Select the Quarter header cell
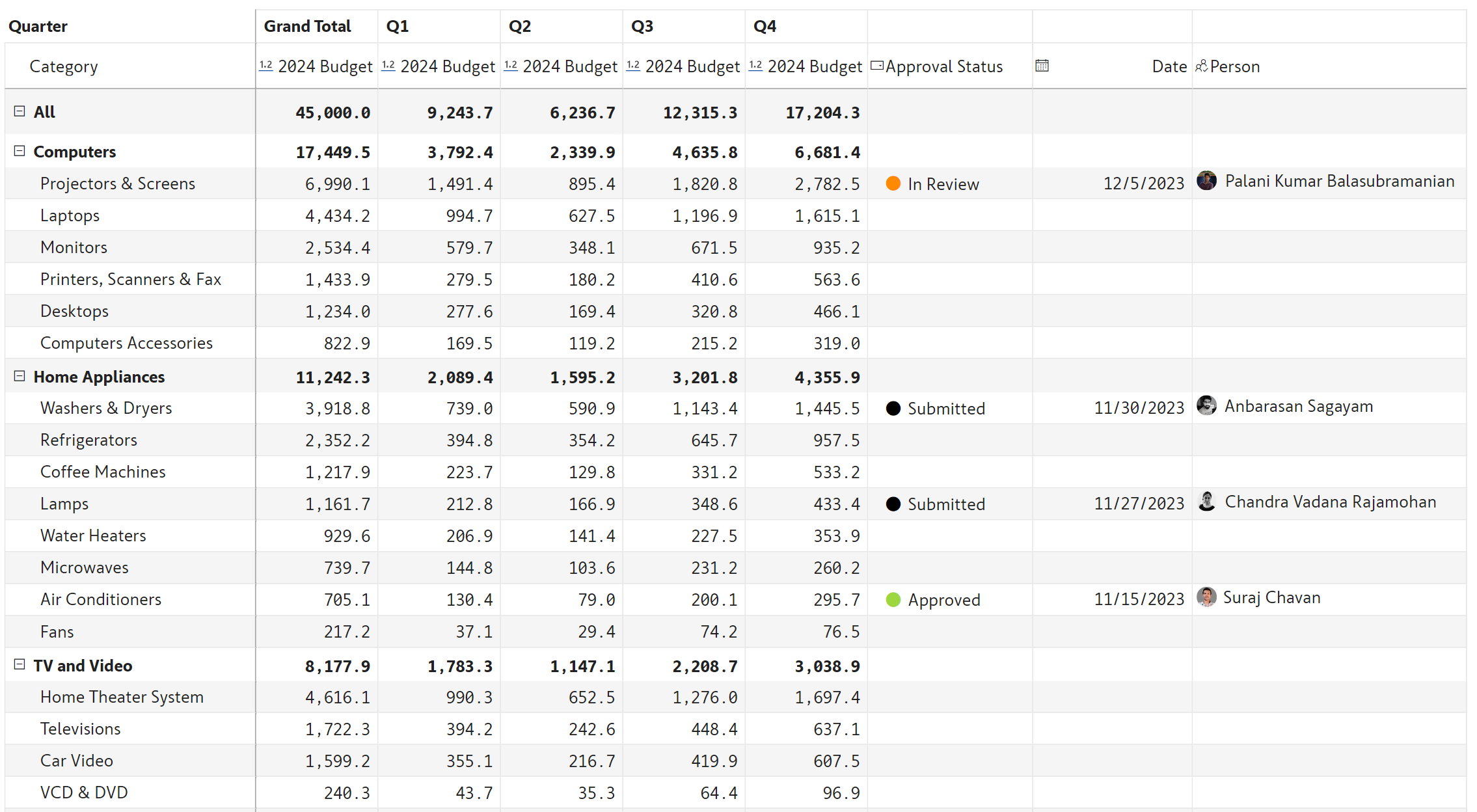Viewport: 1477px width, 812px height. tap(130, 26)
